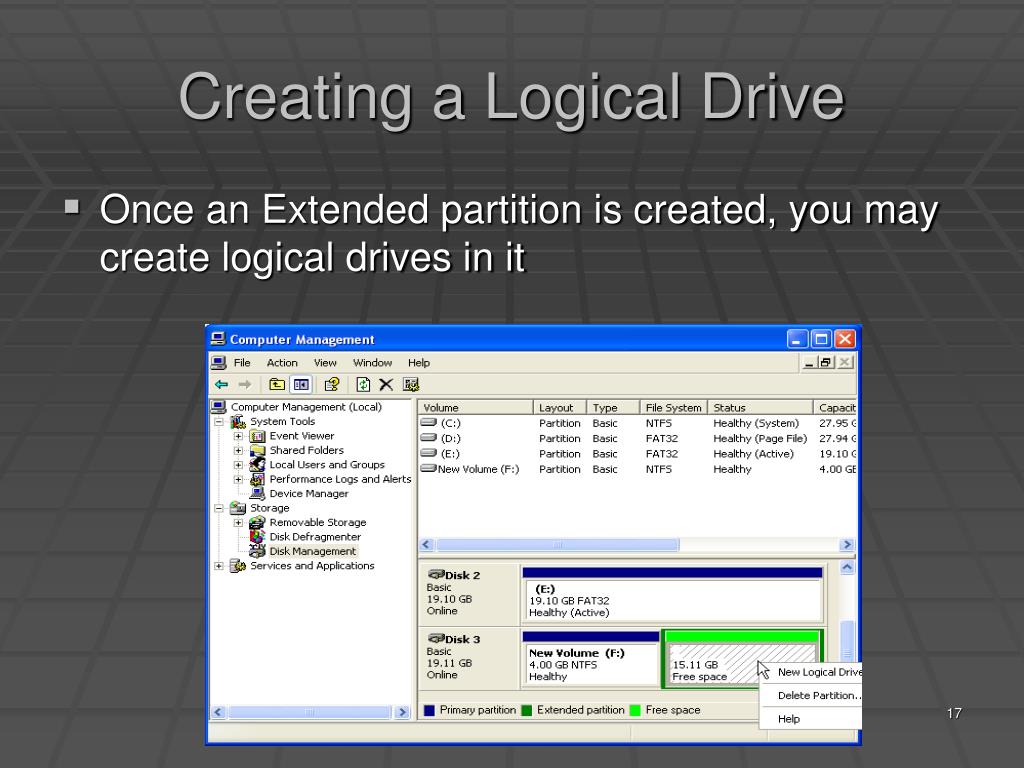
Task: Minimize the Computer Management window
Action: tap(797, 339)
